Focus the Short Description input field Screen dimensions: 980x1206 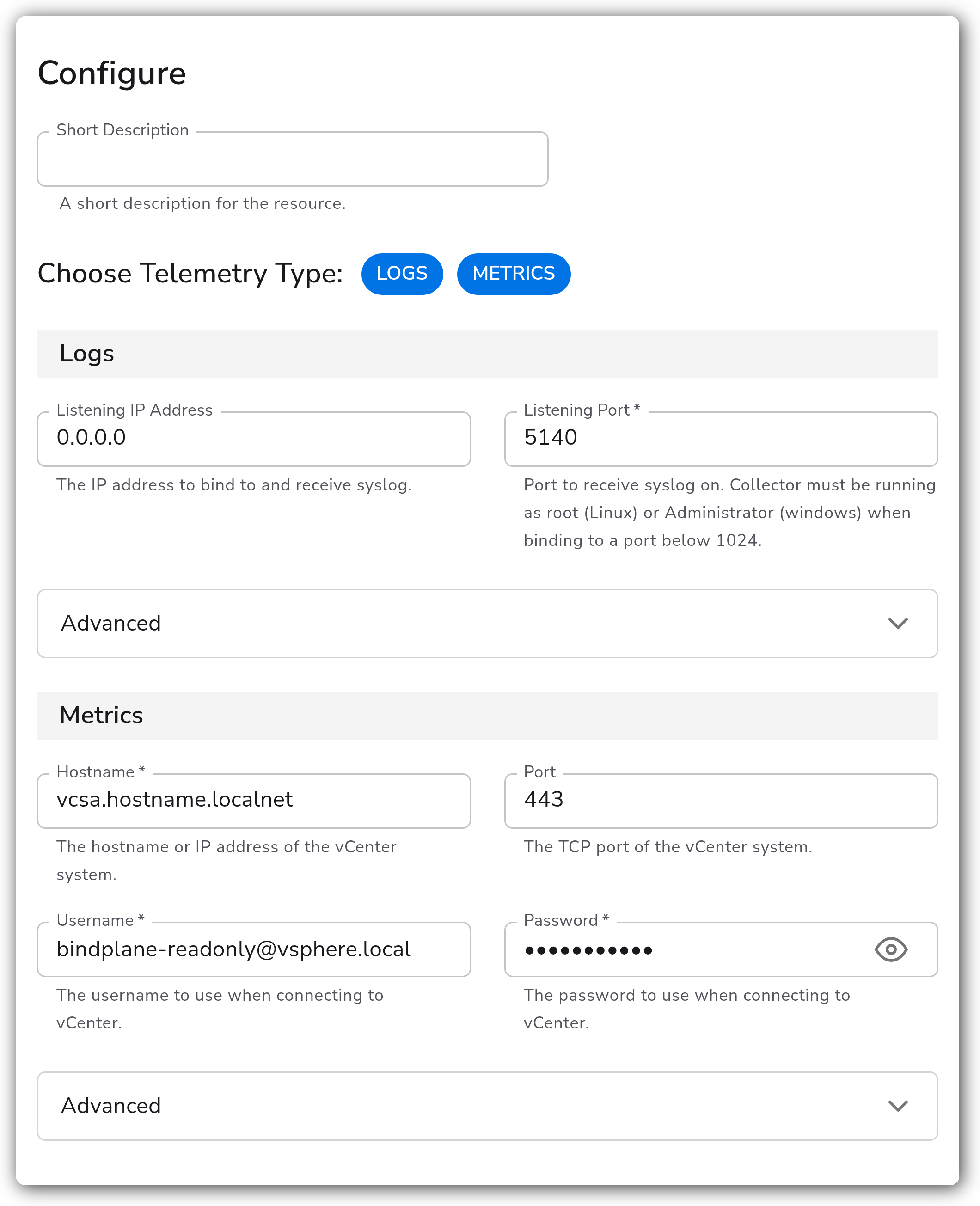(x=293, y=159)
